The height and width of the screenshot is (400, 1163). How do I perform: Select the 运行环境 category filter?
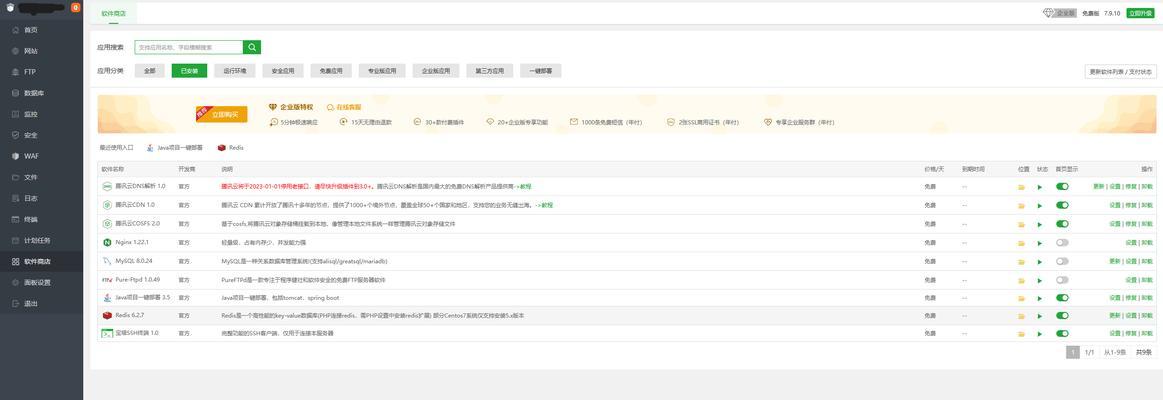click(234, 71)
